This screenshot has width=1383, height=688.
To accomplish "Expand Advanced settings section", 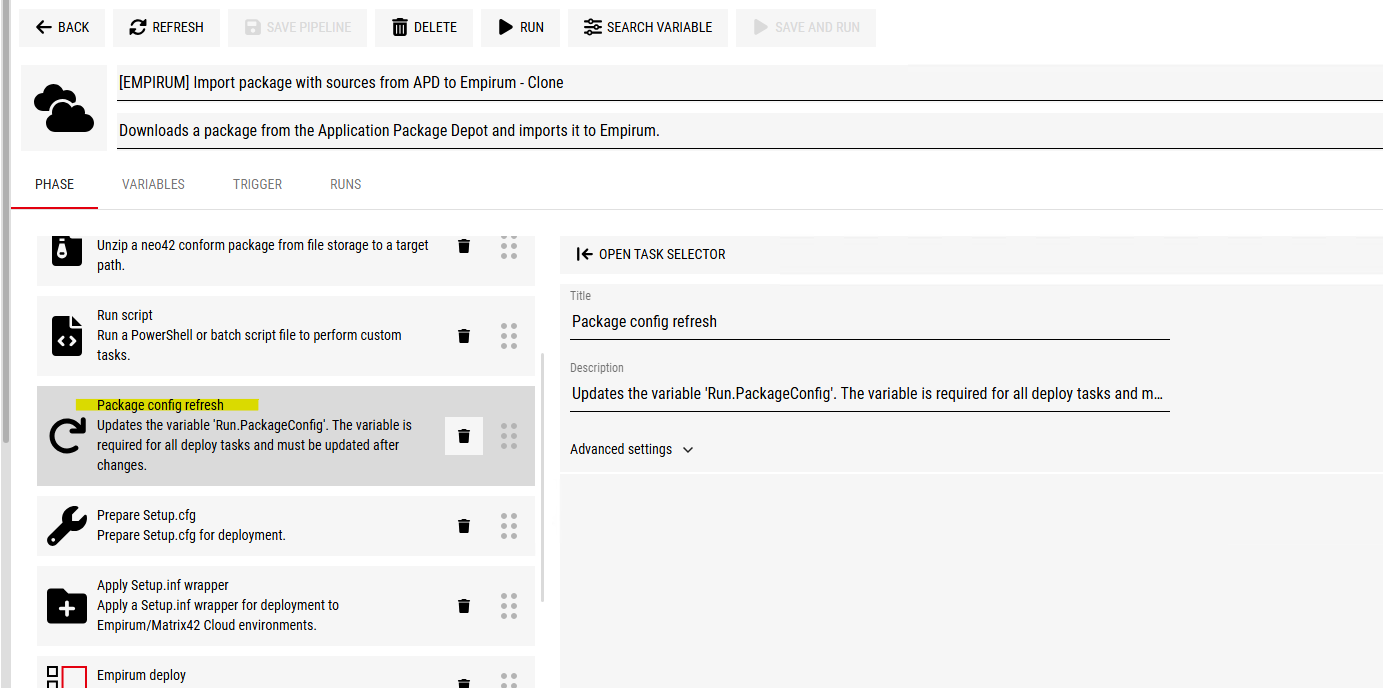I will click(x=632, y=450).
